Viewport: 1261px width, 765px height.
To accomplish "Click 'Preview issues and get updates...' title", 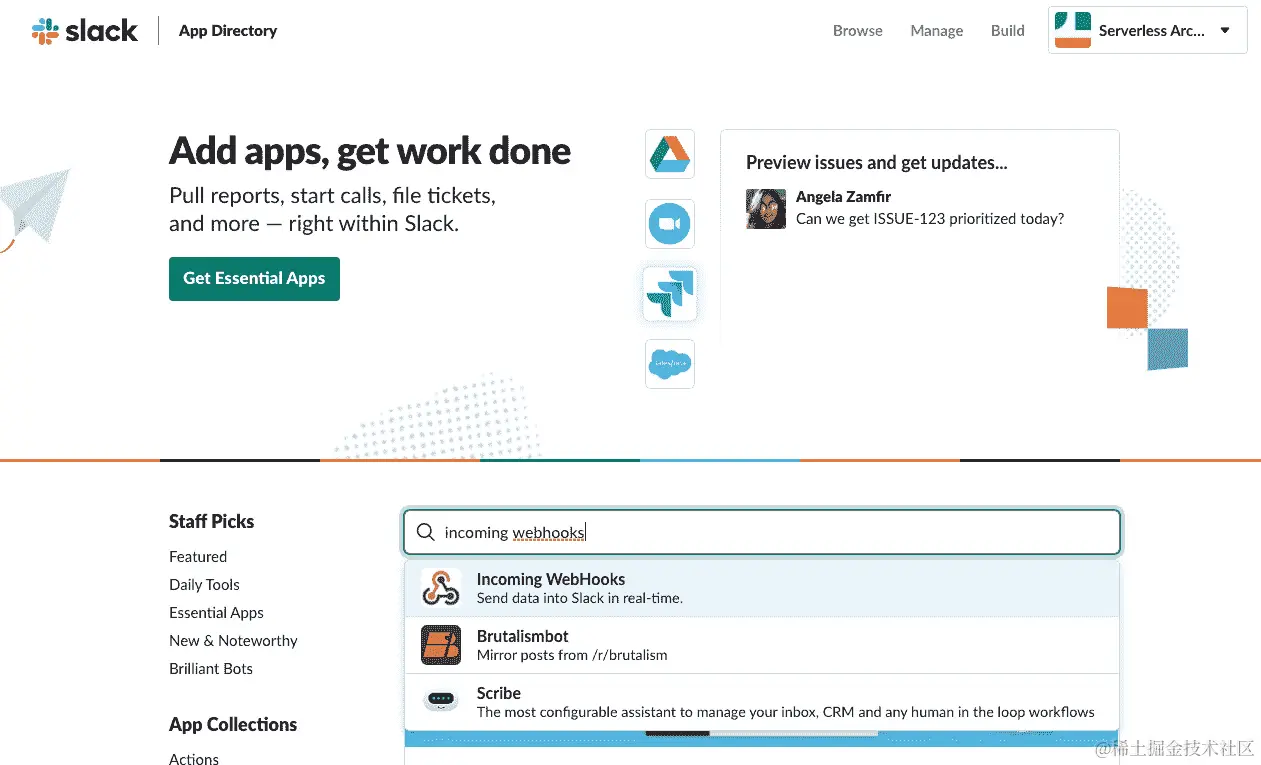I will (877, 163).
